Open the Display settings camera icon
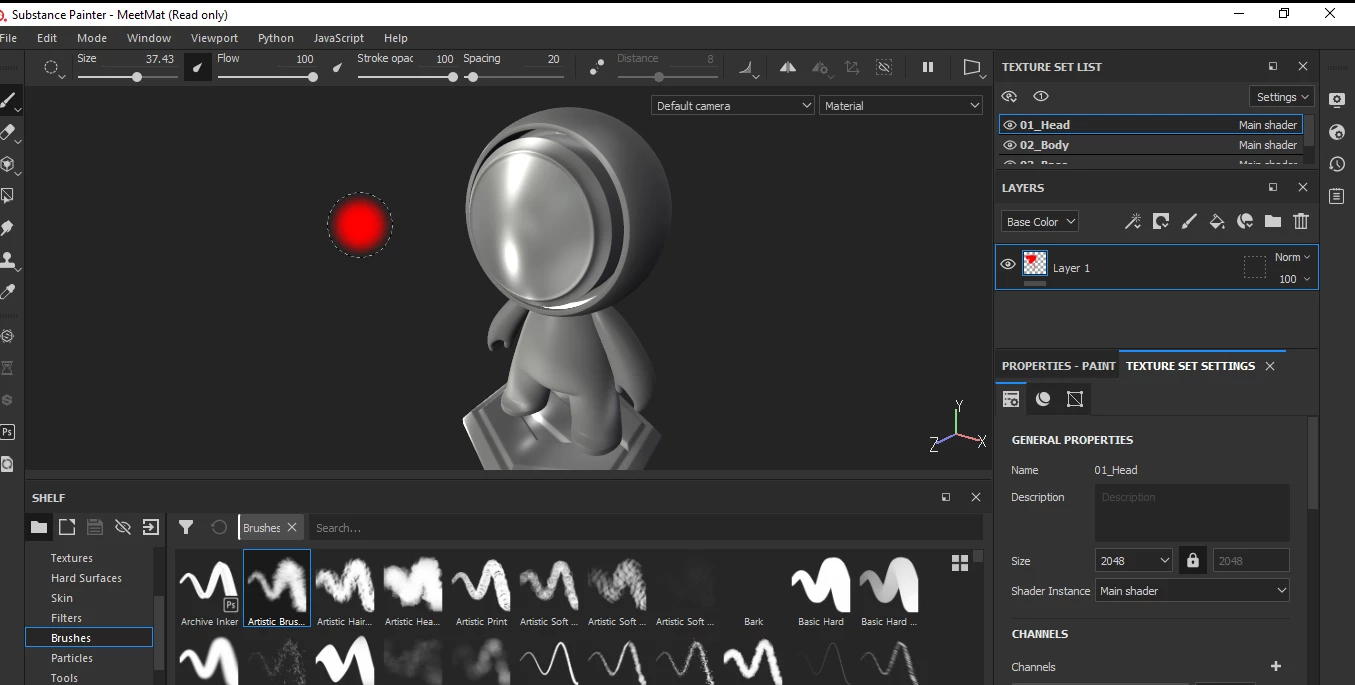This screenshot has width=1355, height=685. (1337, 99)
